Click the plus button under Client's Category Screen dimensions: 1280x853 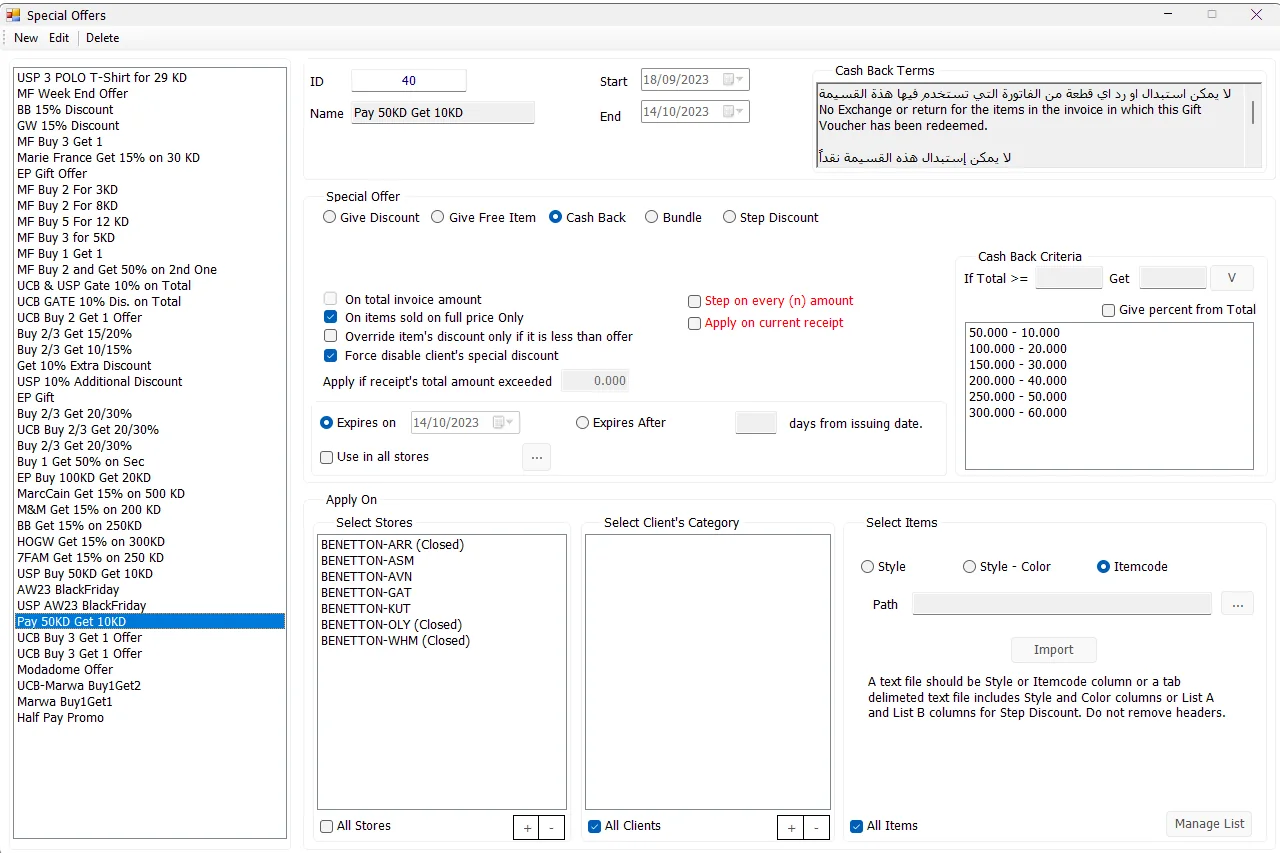click(x=790, y=828)
